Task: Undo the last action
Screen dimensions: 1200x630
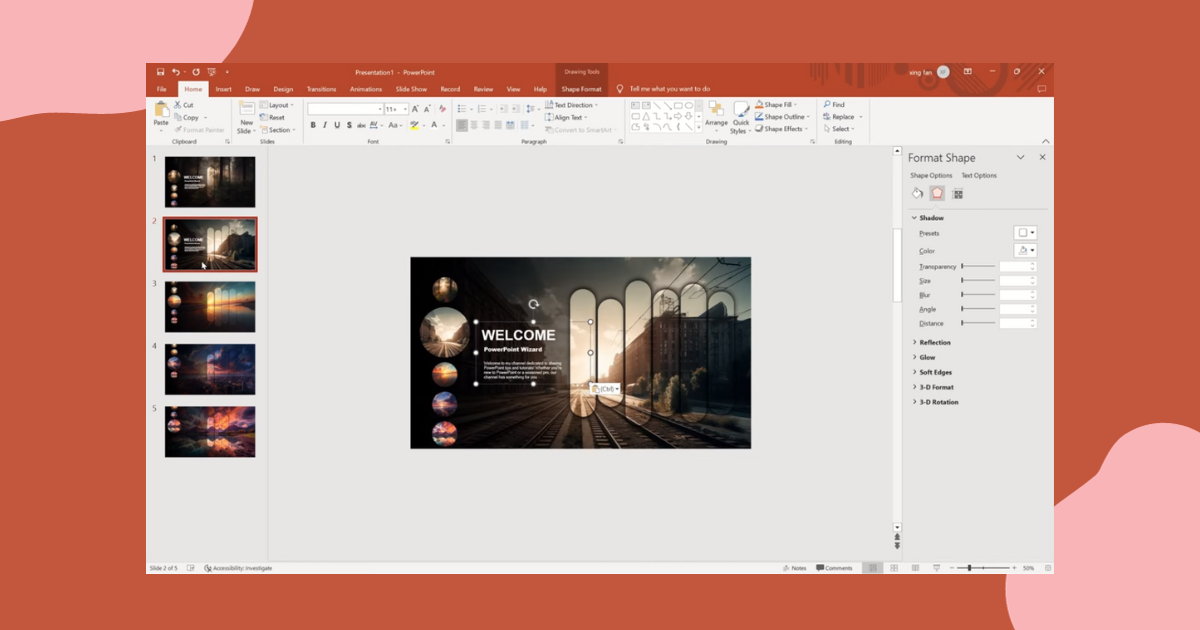Action: pos(175,72)
